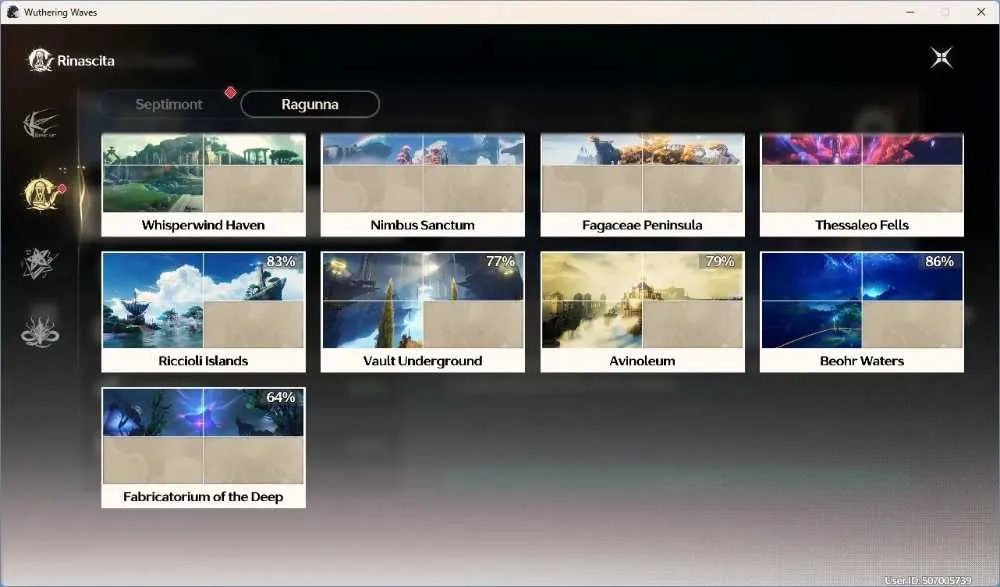Choose the knot-shaped emblem in the sidebar

coord(40,332)
